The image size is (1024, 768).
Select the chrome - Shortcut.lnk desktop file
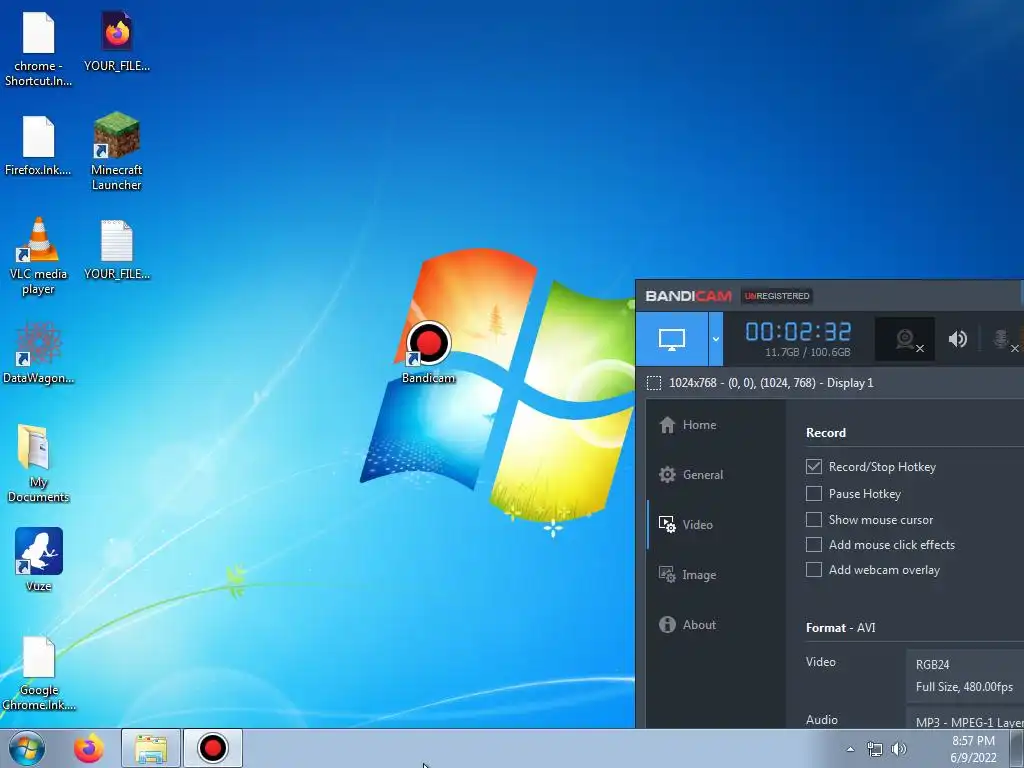(x=39, y=49)
